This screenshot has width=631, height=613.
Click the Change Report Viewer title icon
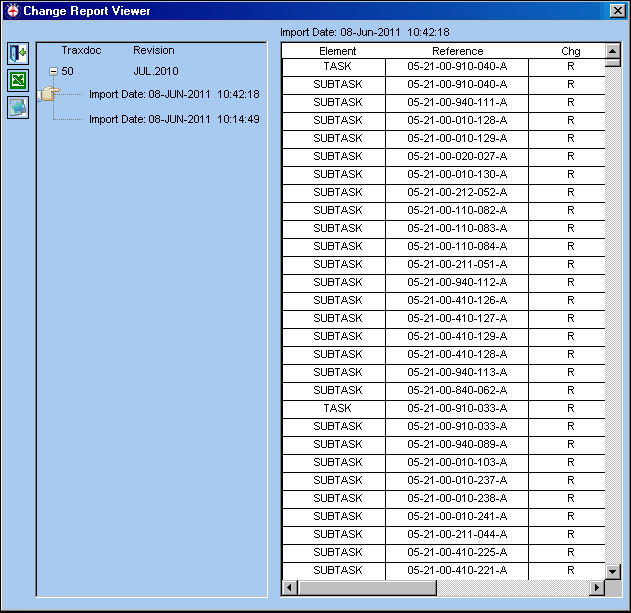[12, 10]
